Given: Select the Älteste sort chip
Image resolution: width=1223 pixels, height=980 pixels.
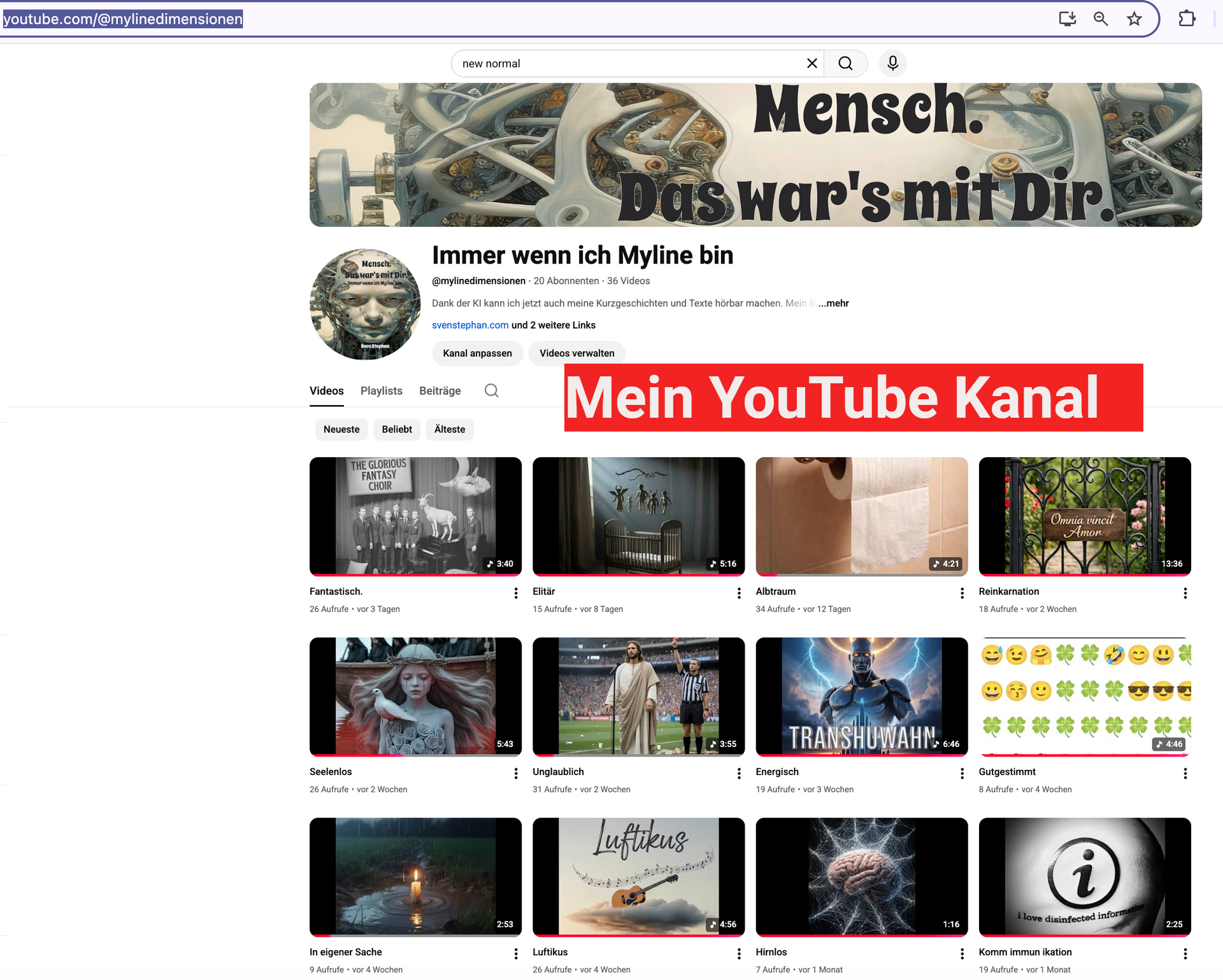Looking at the screenshot, I should (x=450, y=429).
